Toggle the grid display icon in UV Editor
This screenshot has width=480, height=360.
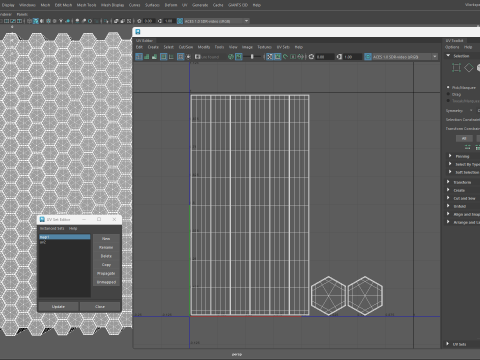180,57
